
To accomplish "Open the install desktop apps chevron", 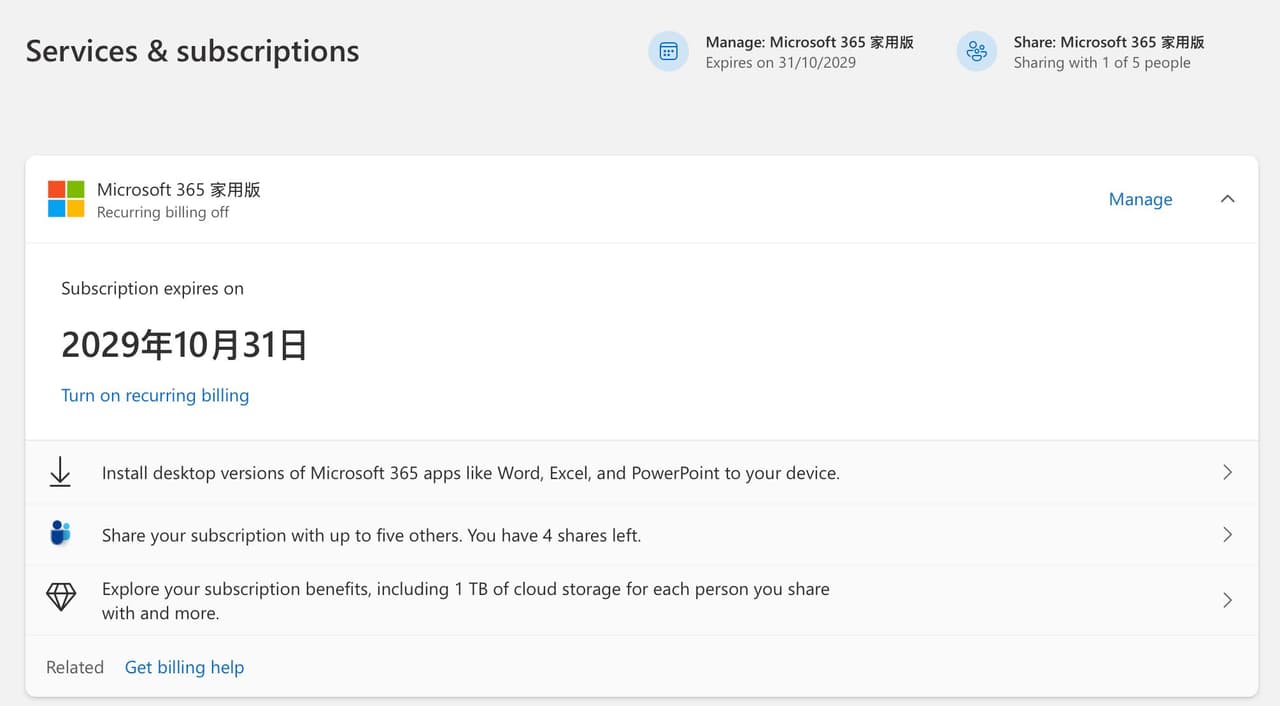I will click(1228, 472).
